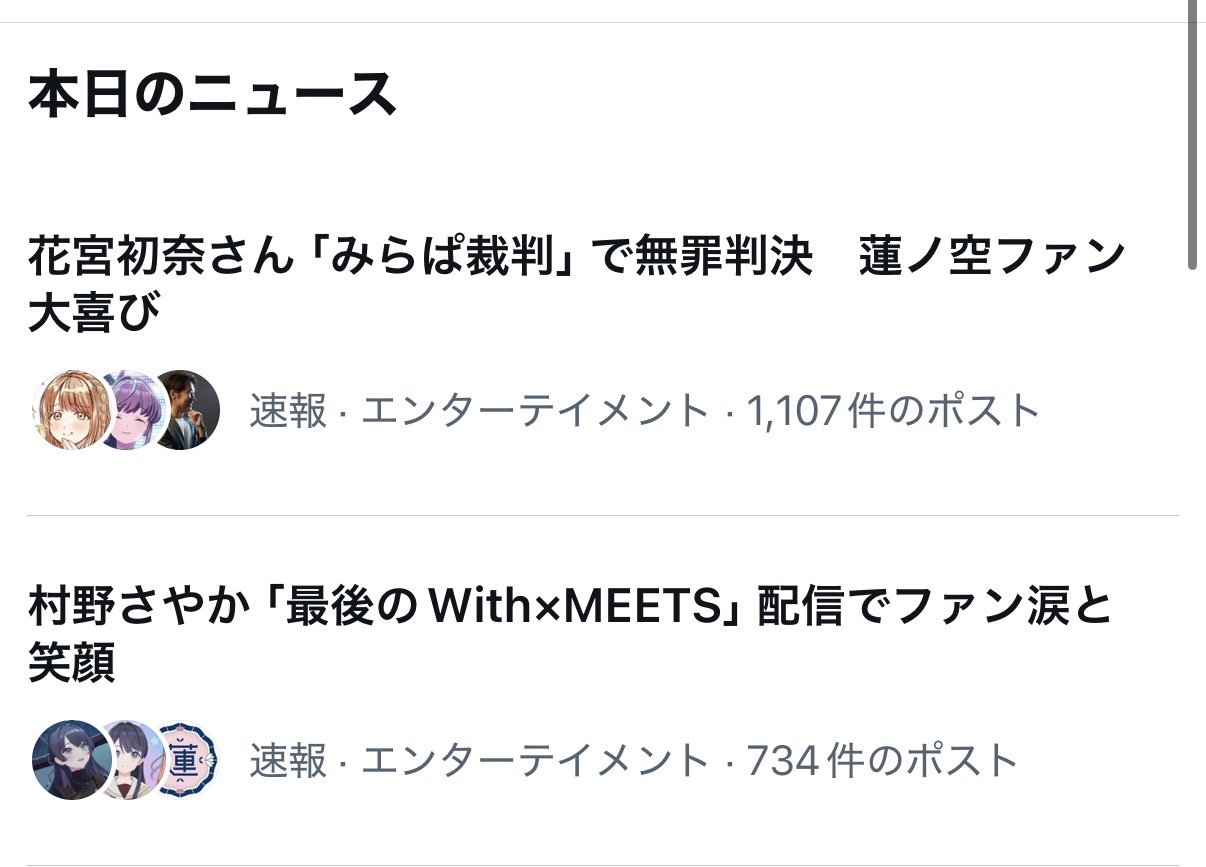Click the middle avatar of the With×MEETS story

tap(128, 760)
